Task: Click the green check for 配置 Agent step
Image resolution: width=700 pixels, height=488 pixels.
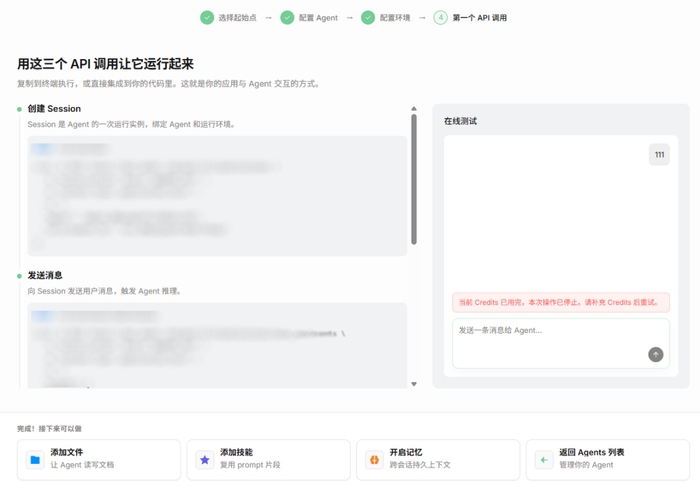Action: click(287, 18)
